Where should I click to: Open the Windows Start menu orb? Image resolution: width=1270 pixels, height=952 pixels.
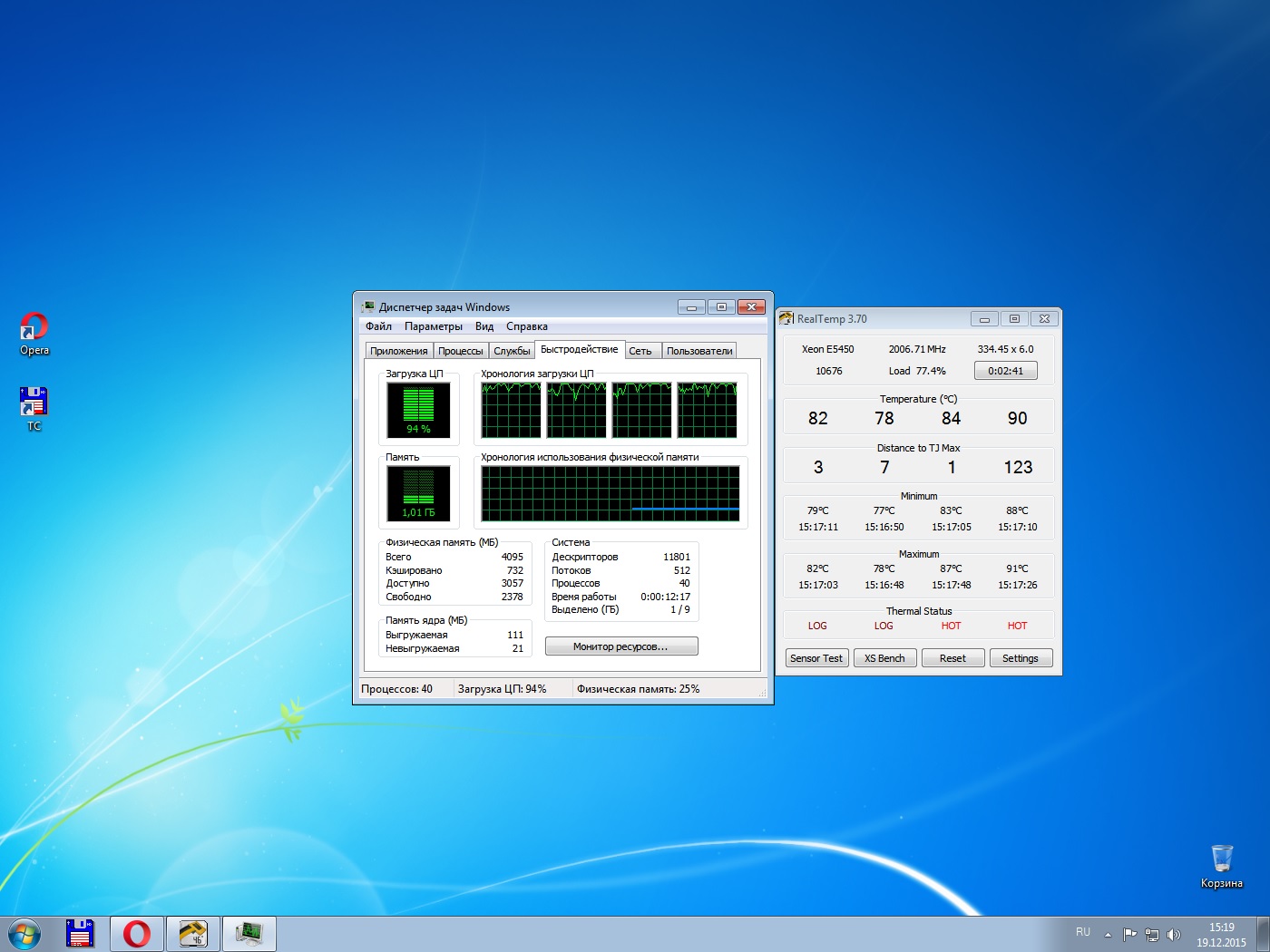click(24, 934)
